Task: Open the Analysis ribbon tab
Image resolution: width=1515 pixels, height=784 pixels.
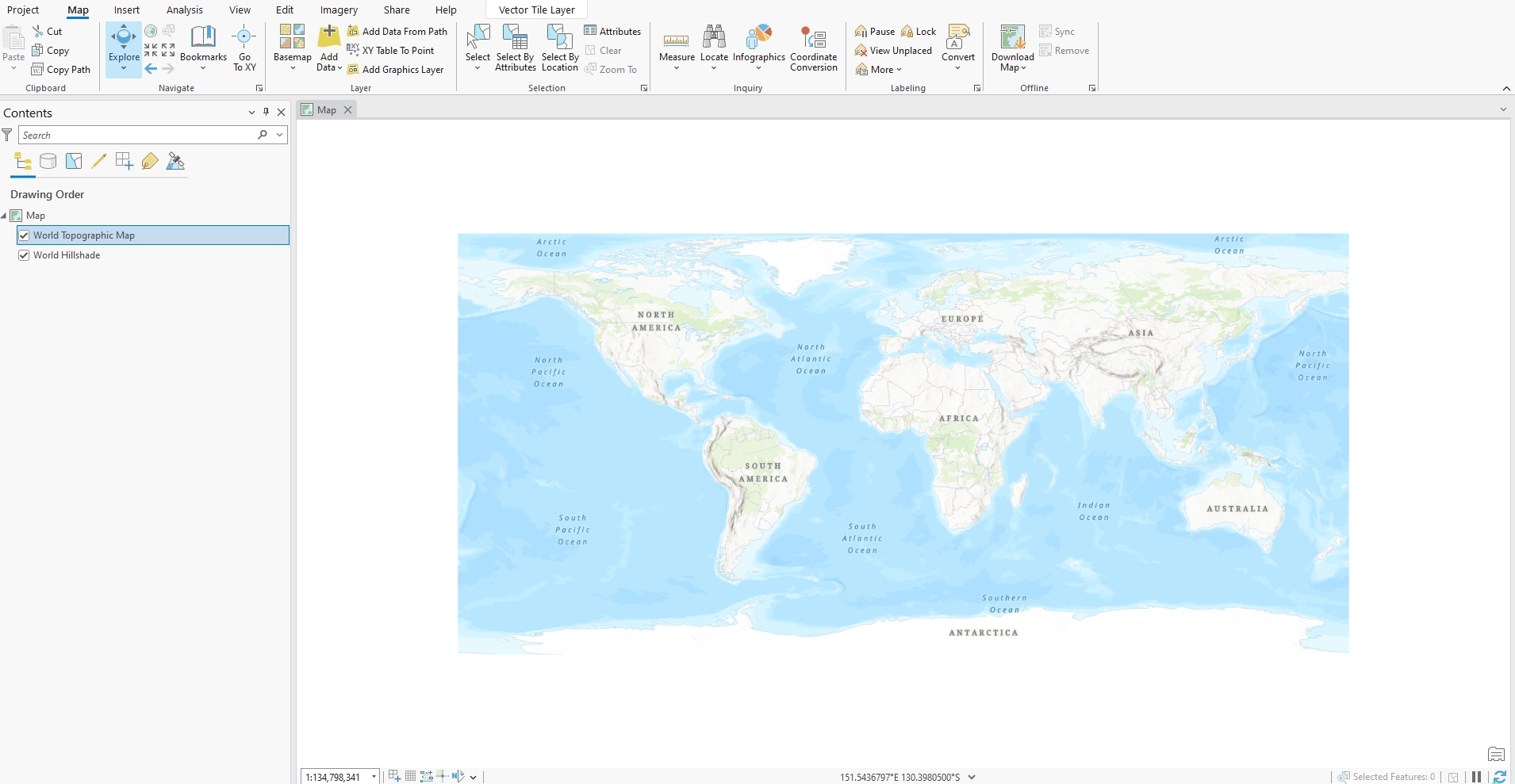Action: click(184, 10)
